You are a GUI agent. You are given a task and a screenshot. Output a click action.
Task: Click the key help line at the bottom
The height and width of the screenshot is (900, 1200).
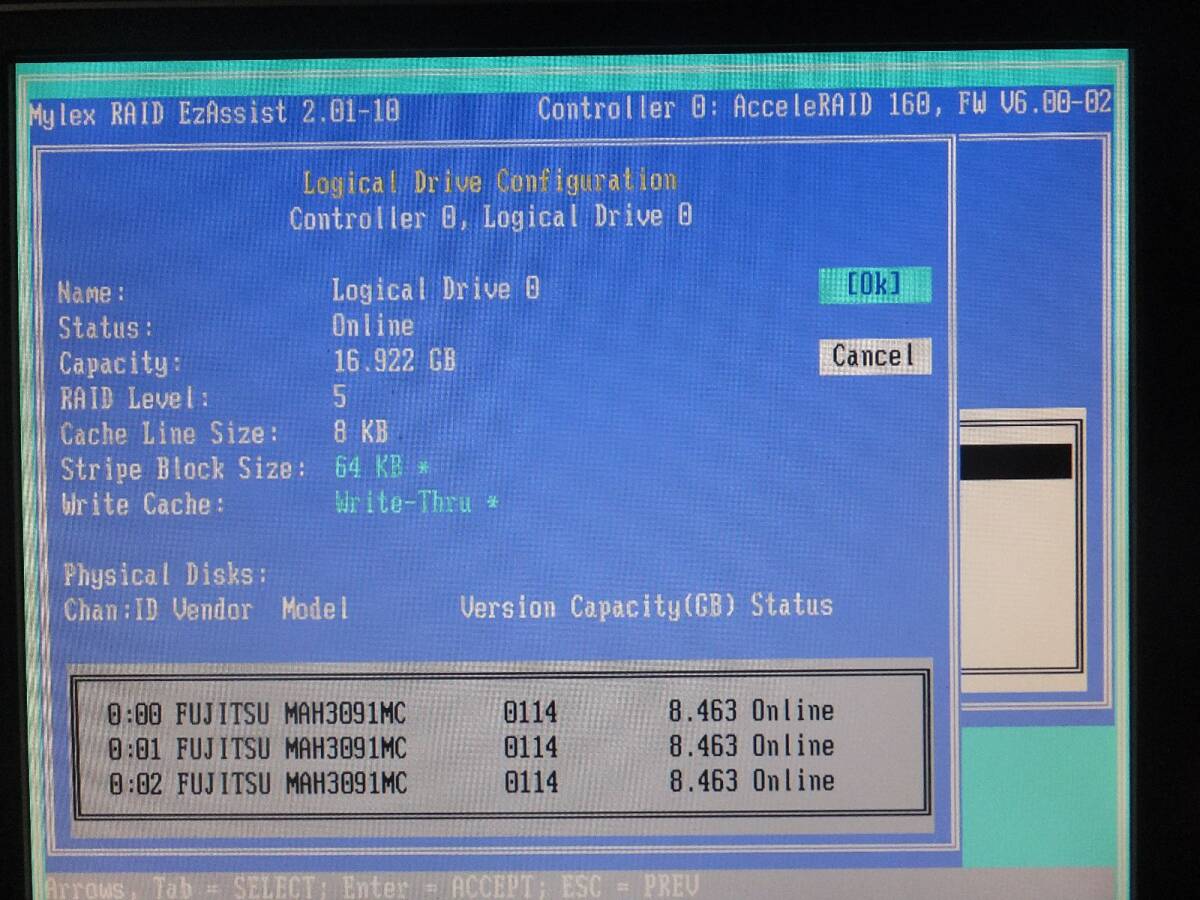(371, 887)
